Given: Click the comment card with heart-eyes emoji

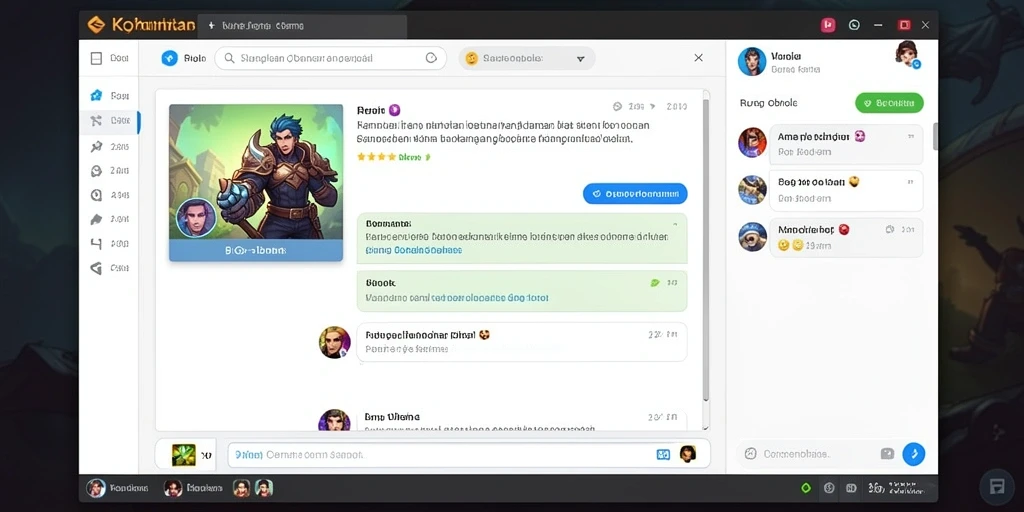Looking at the screenshot, I should 522,342.
